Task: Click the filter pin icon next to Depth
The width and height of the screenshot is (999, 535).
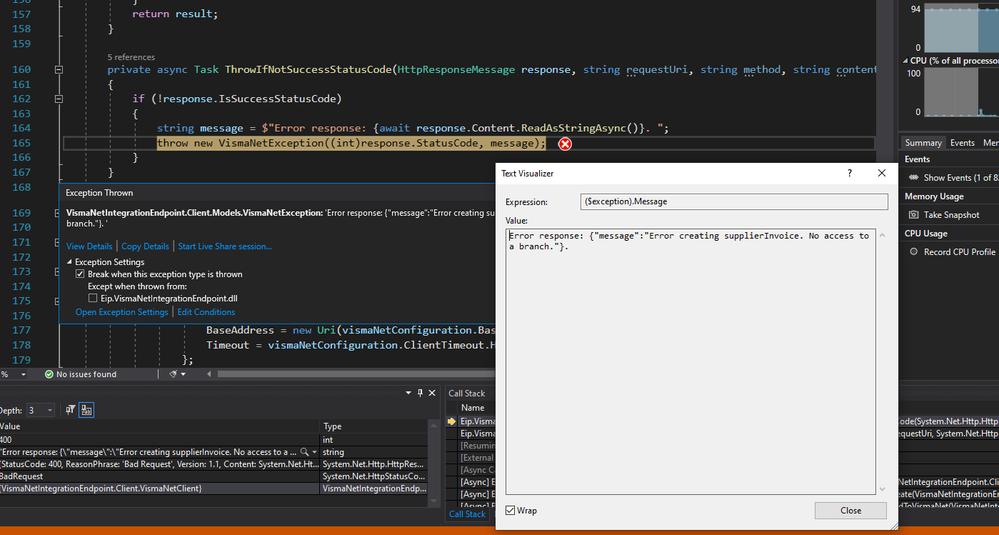Action: point(71,410)
